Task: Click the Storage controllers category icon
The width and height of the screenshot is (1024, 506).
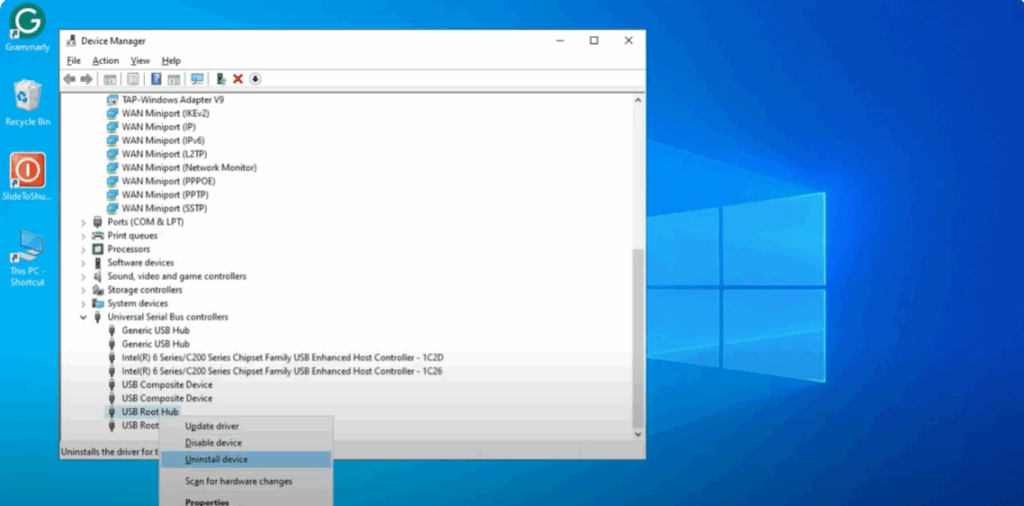Action: point(98,290)
